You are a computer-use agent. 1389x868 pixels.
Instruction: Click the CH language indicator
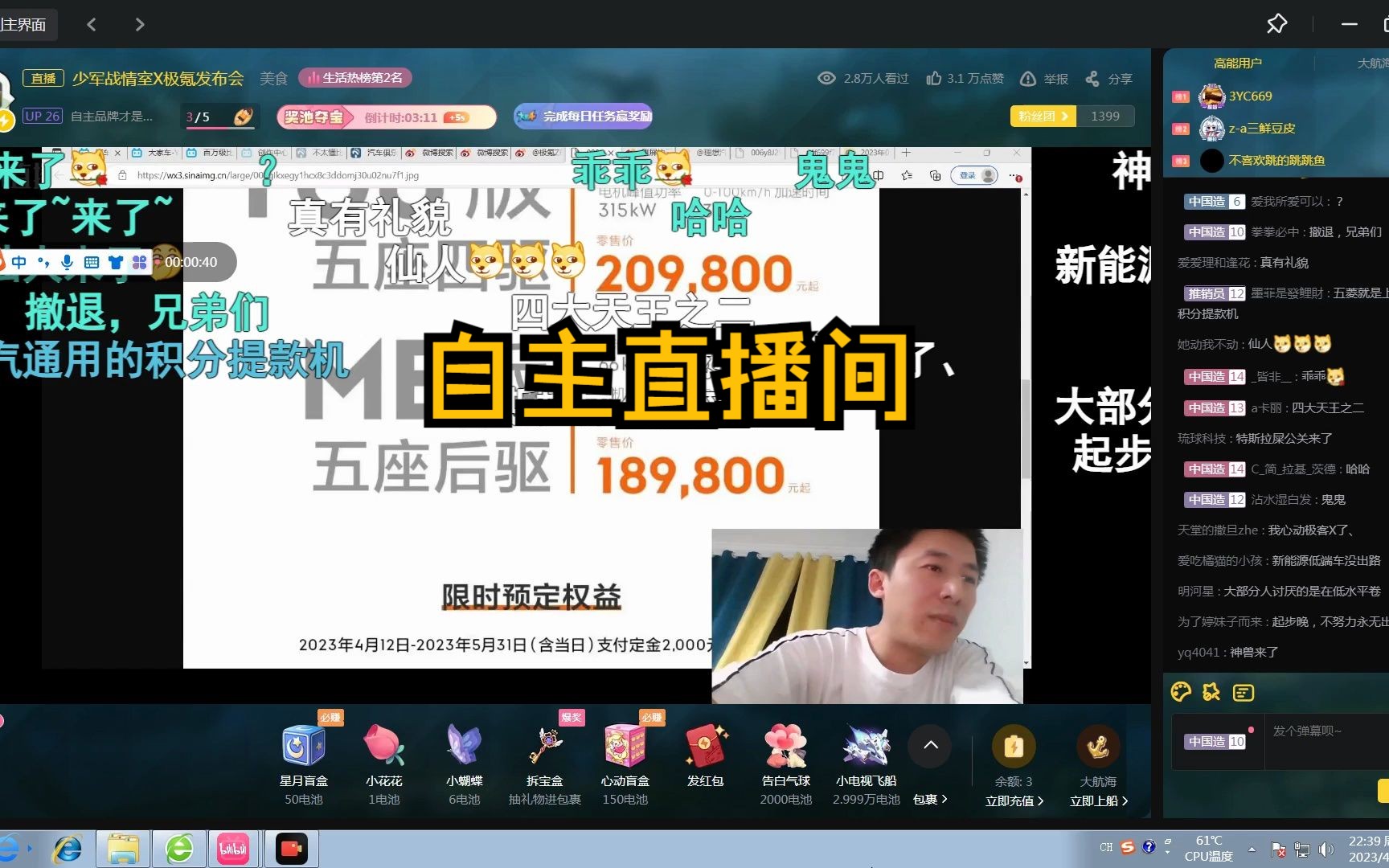tap(1106, 847)
